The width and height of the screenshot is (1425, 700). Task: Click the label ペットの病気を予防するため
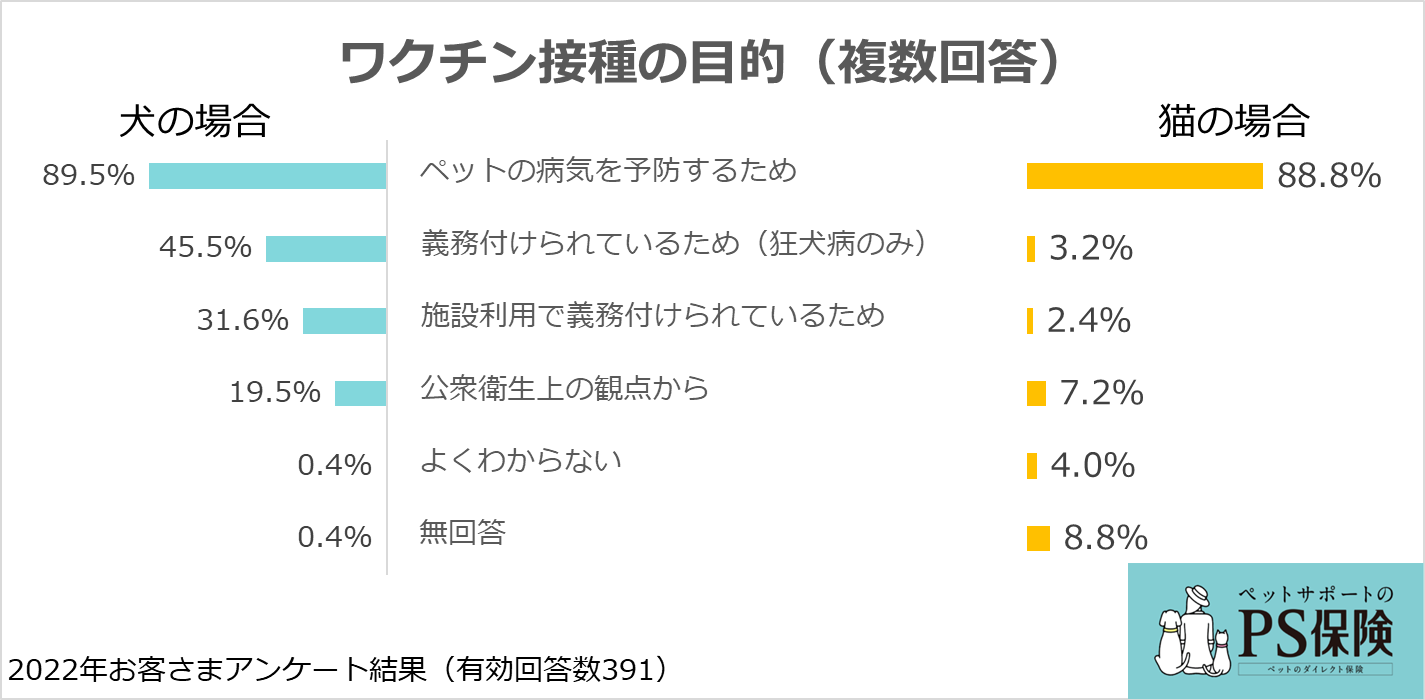point(609,171)
